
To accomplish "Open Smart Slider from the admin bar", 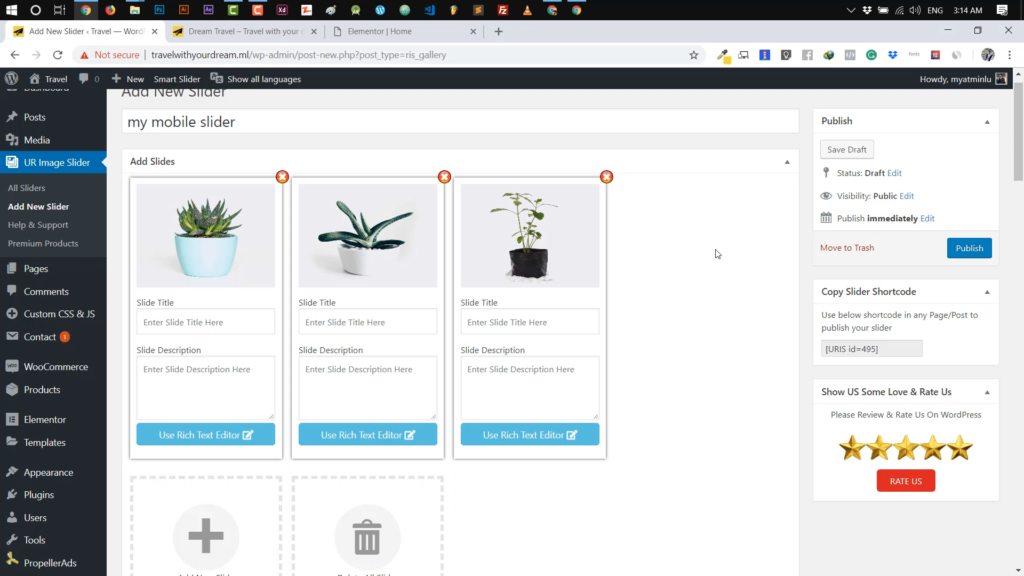I will click(x=176, y=78).
